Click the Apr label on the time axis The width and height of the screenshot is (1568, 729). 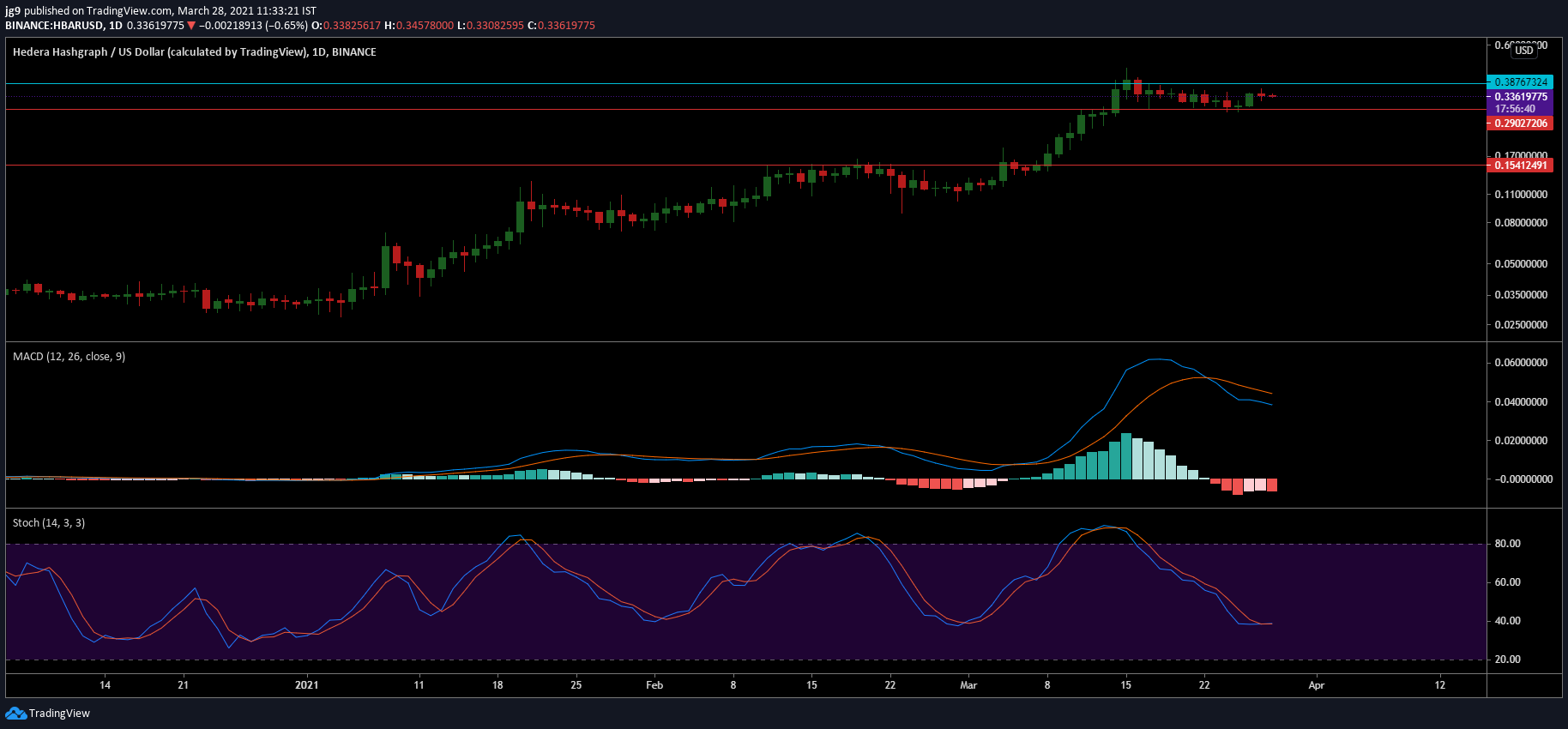tap(1317, 685)
